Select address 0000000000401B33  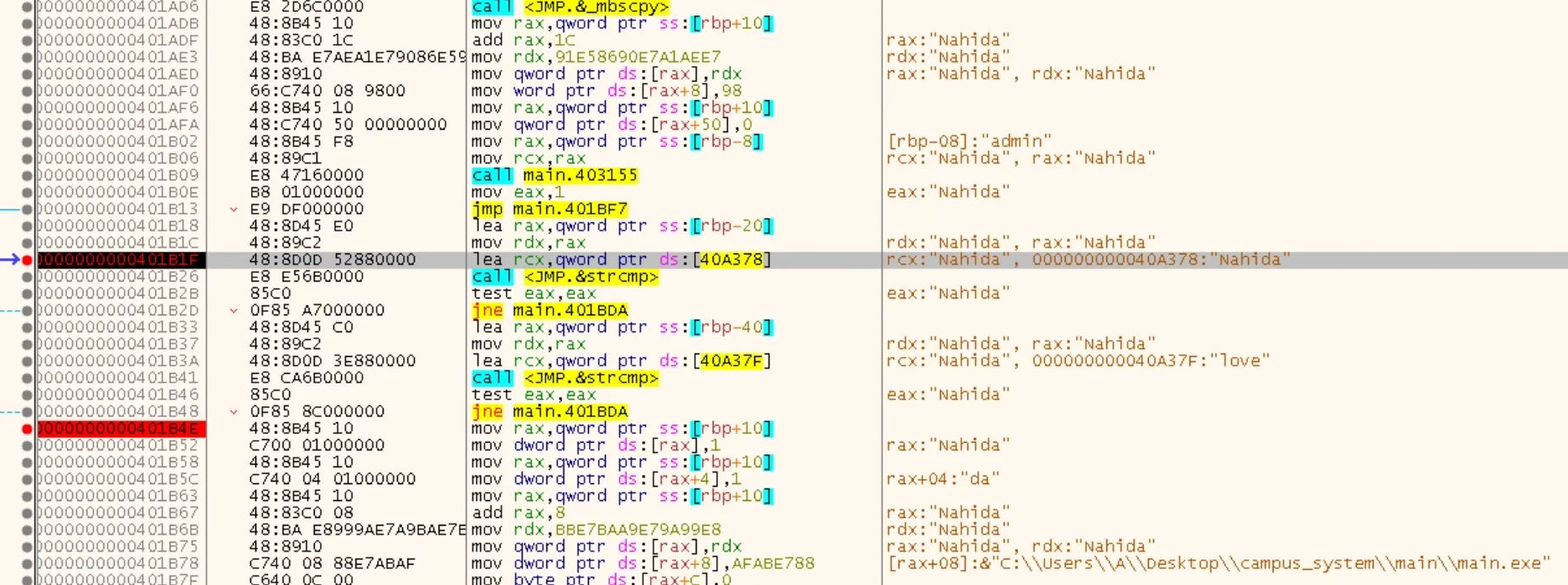click(118, 327)
